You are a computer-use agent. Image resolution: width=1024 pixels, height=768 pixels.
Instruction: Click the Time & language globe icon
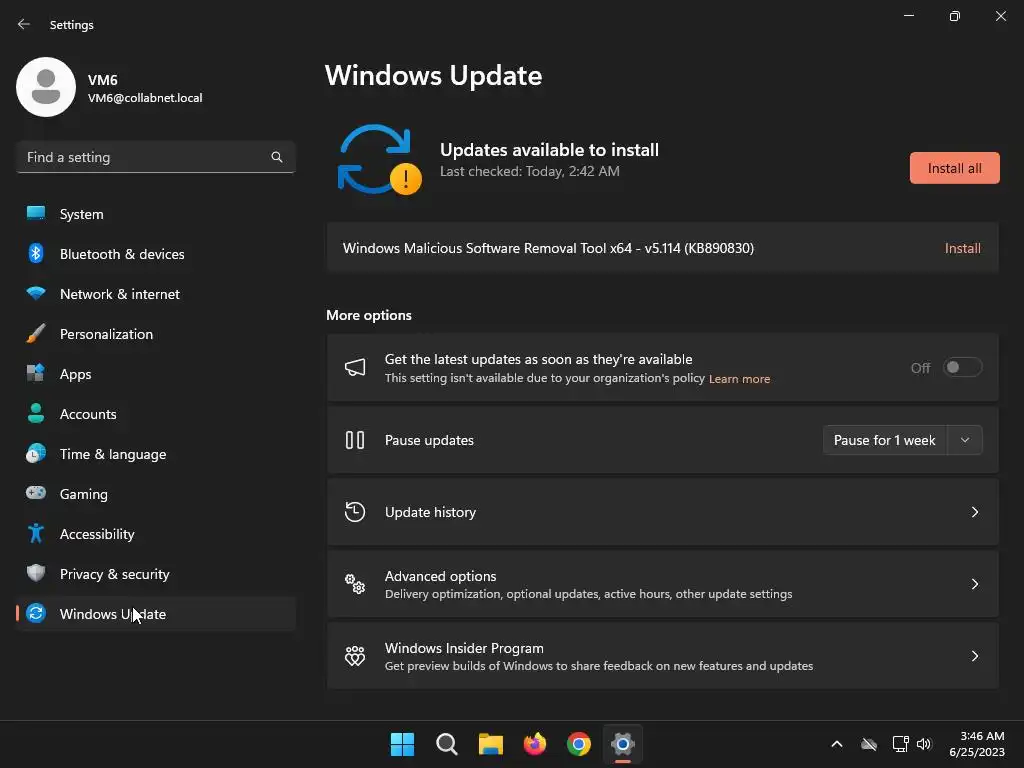click(x=36, y=453)
